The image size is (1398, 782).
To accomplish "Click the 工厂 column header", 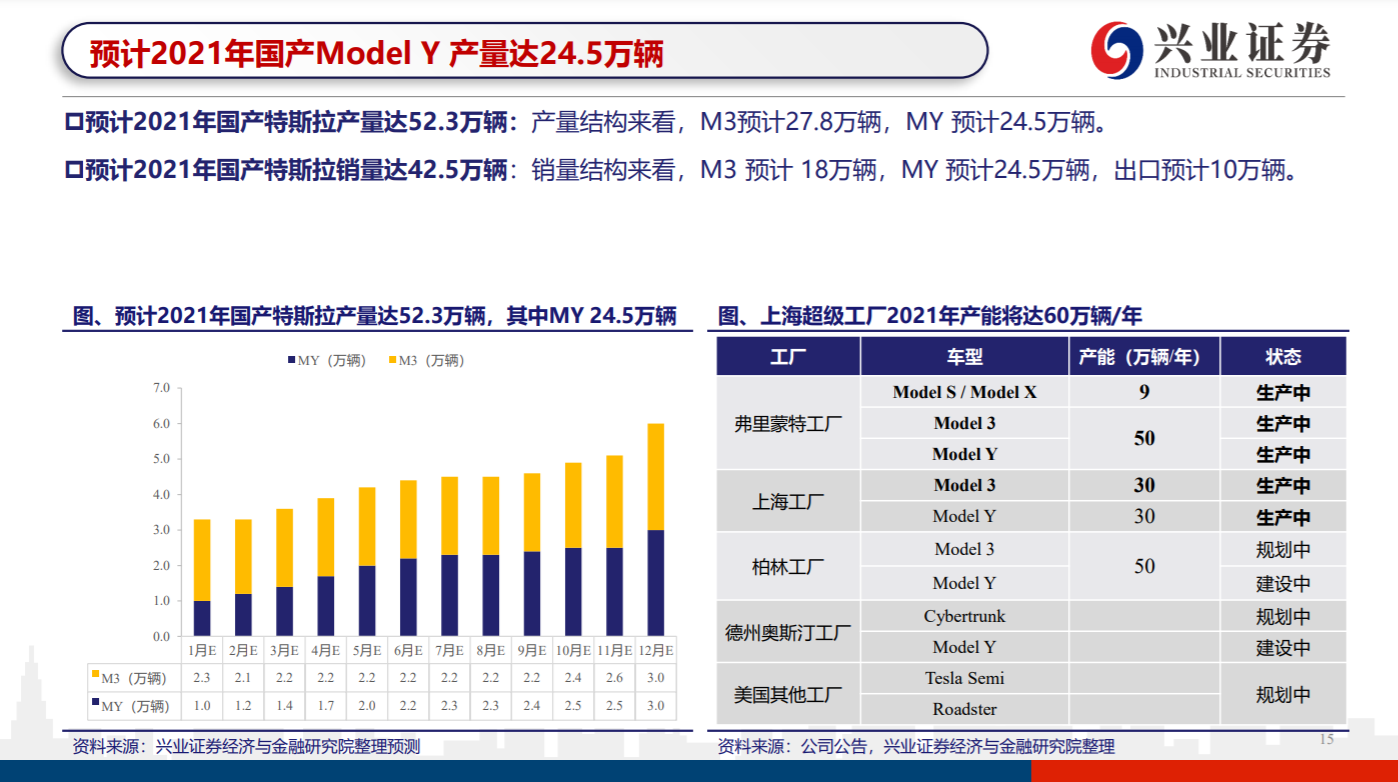I will click(x=789, y=357).
